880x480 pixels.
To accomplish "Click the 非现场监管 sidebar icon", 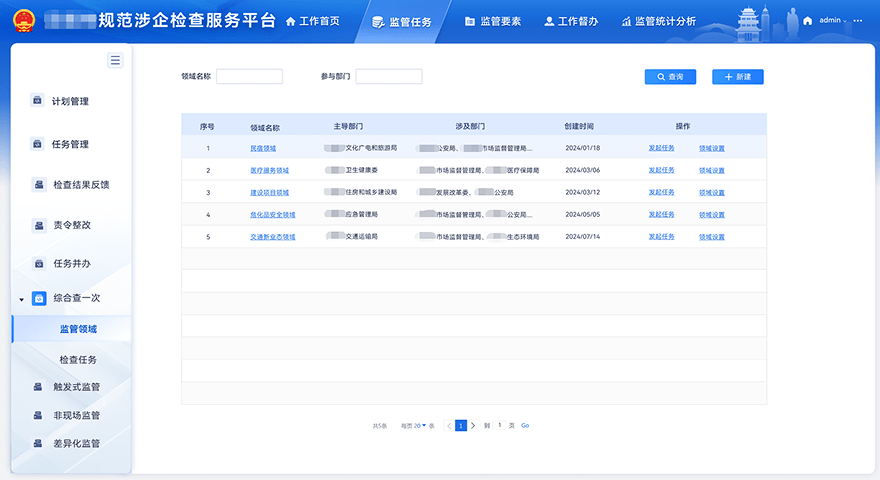I will coord(38,415).
